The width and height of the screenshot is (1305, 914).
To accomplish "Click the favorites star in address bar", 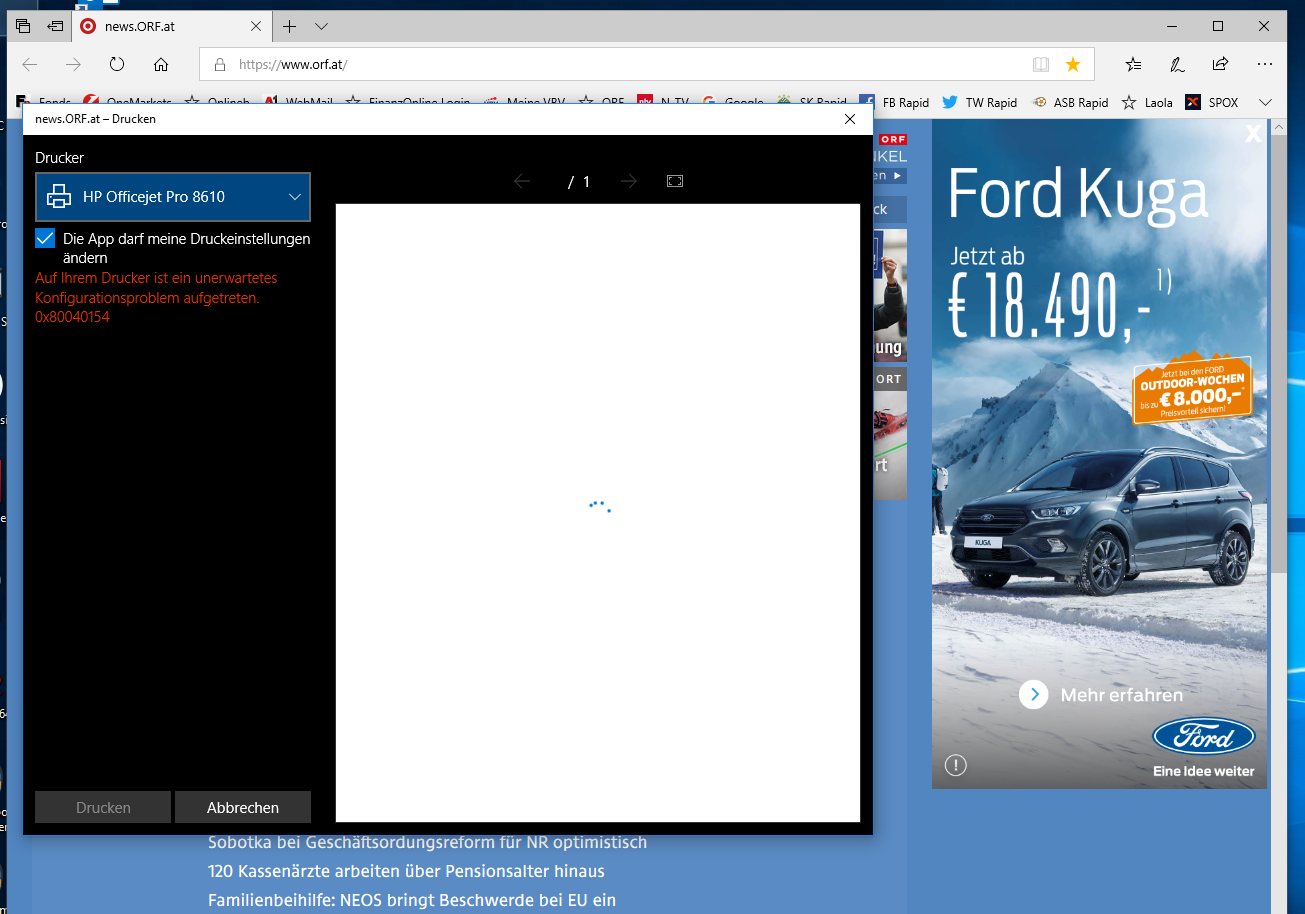I will coord(1073,64).
